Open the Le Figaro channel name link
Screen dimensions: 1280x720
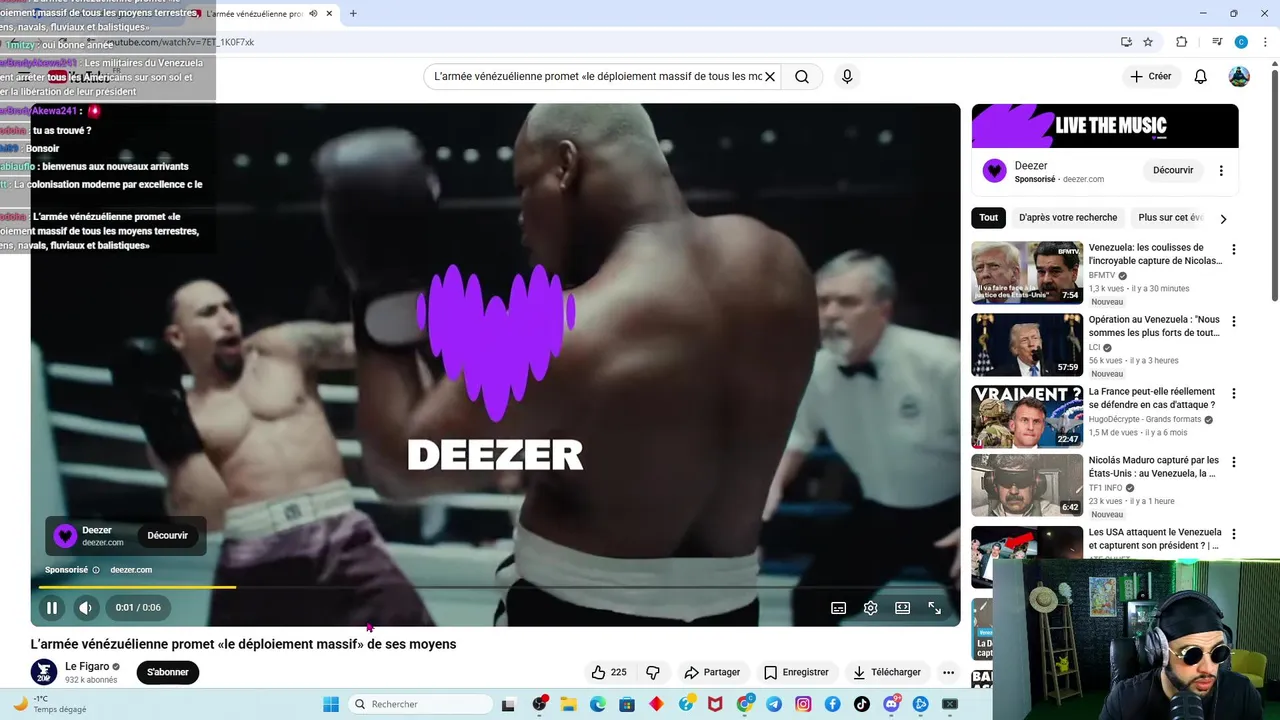87,666
